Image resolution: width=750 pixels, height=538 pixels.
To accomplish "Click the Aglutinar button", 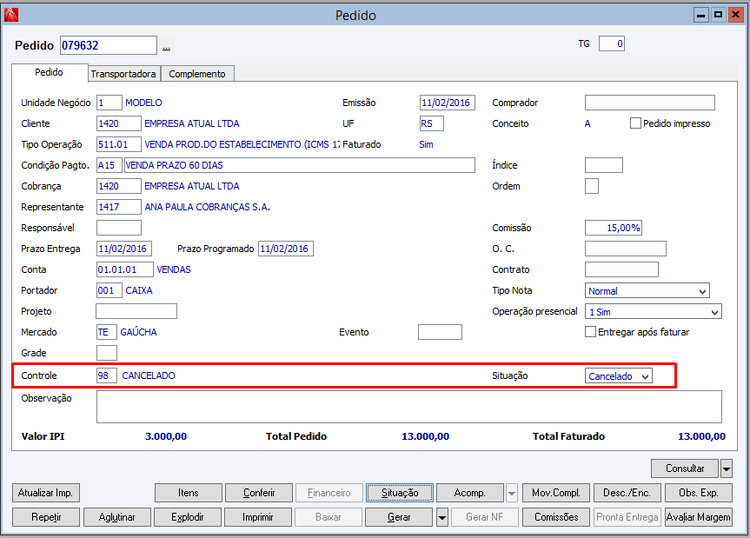I will pyautogui.click(x=117, y=517).
